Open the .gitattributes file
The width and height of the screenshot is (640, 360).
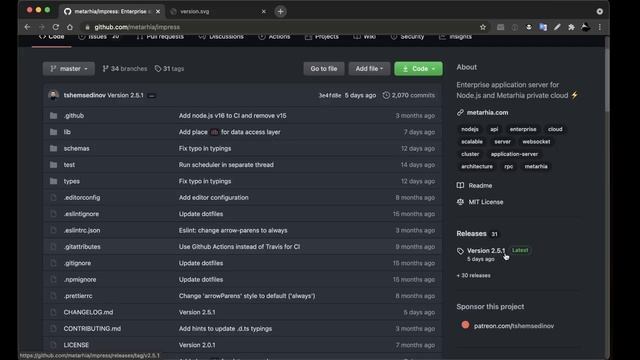click(82, 247)
